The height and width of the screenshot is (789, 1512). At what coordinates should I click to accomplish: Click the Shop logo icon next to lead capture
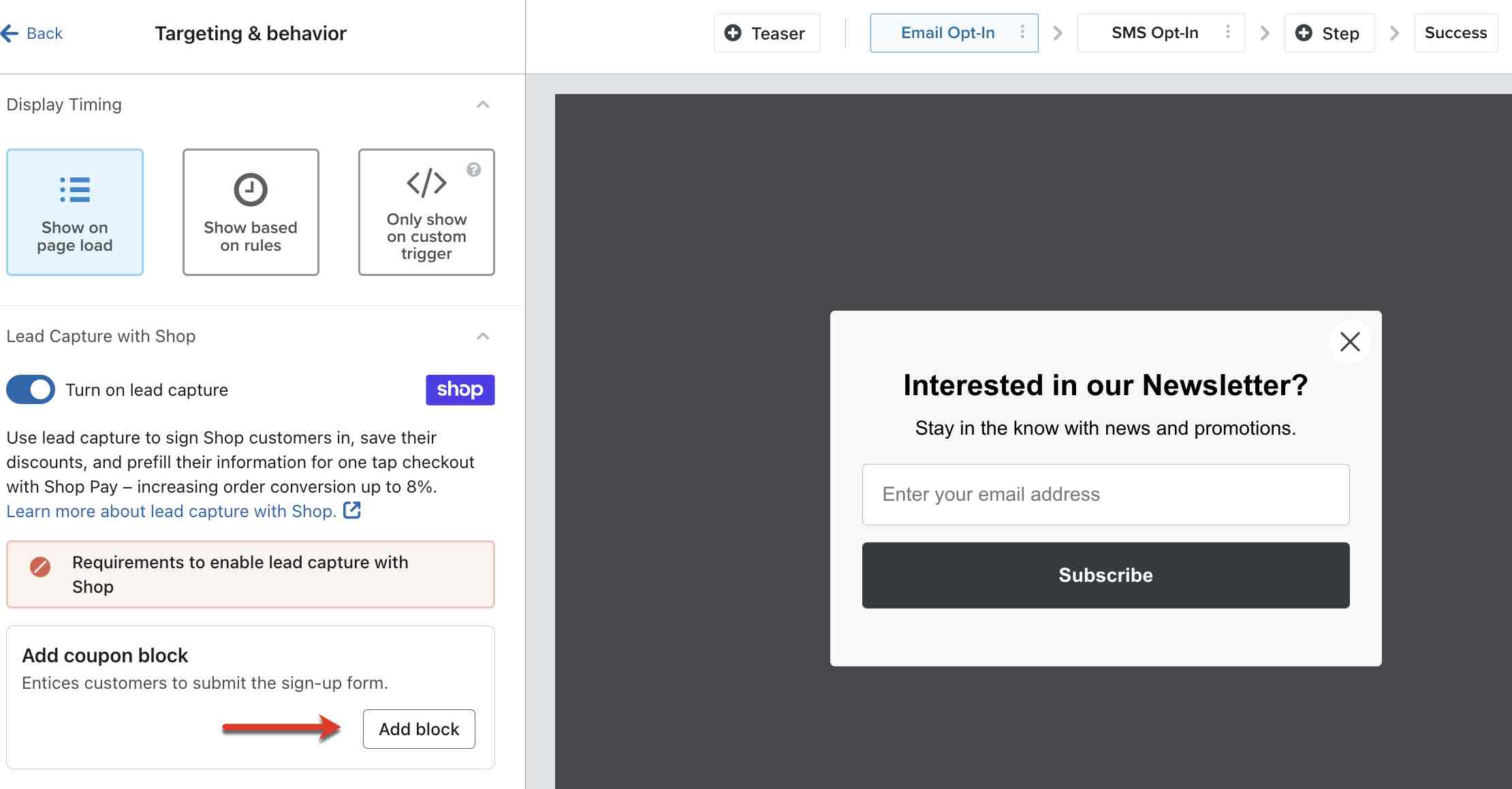click(x=459, y=390)
